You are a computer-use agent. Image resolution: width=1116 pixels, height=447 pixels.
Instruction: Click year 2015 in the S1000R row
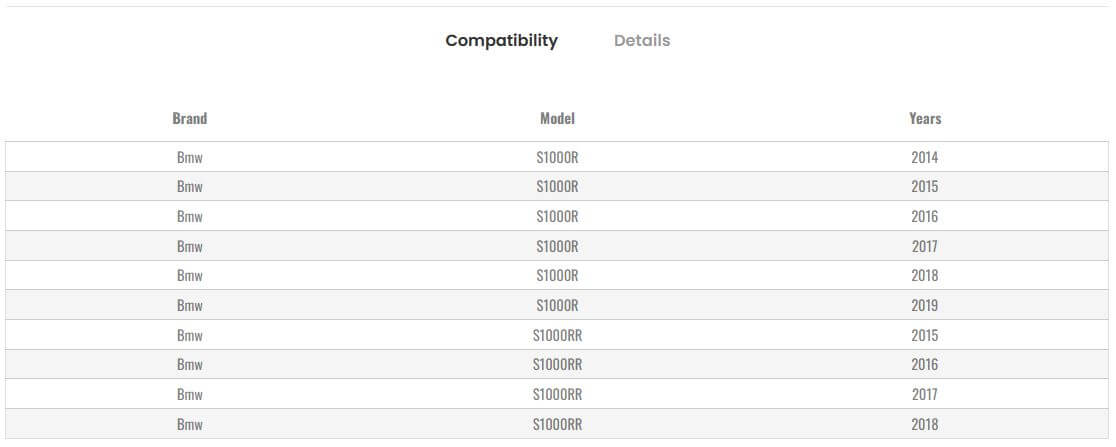925,187
